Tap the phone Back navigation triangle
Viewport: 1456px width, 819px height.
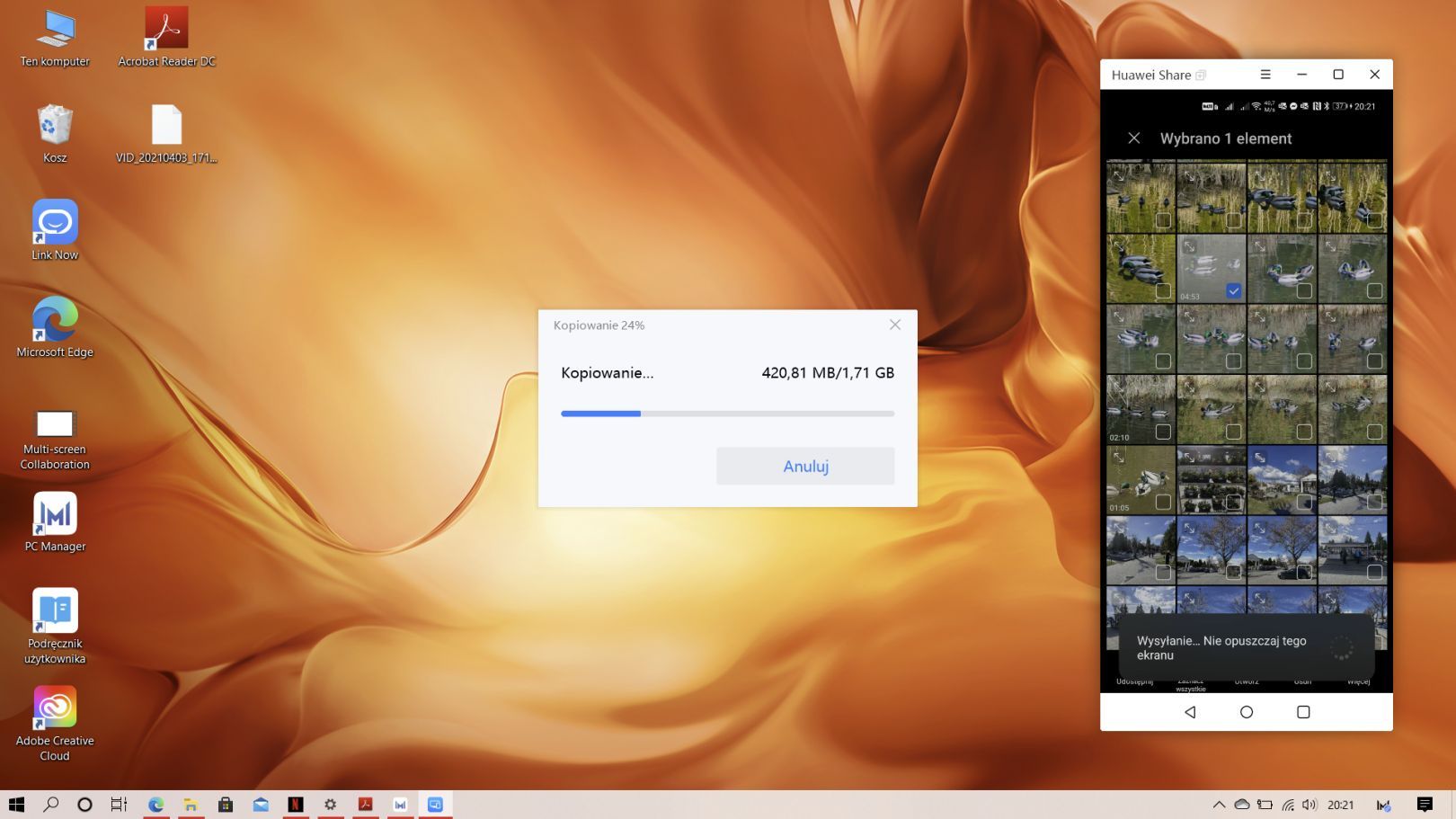tap(1190, 712)
